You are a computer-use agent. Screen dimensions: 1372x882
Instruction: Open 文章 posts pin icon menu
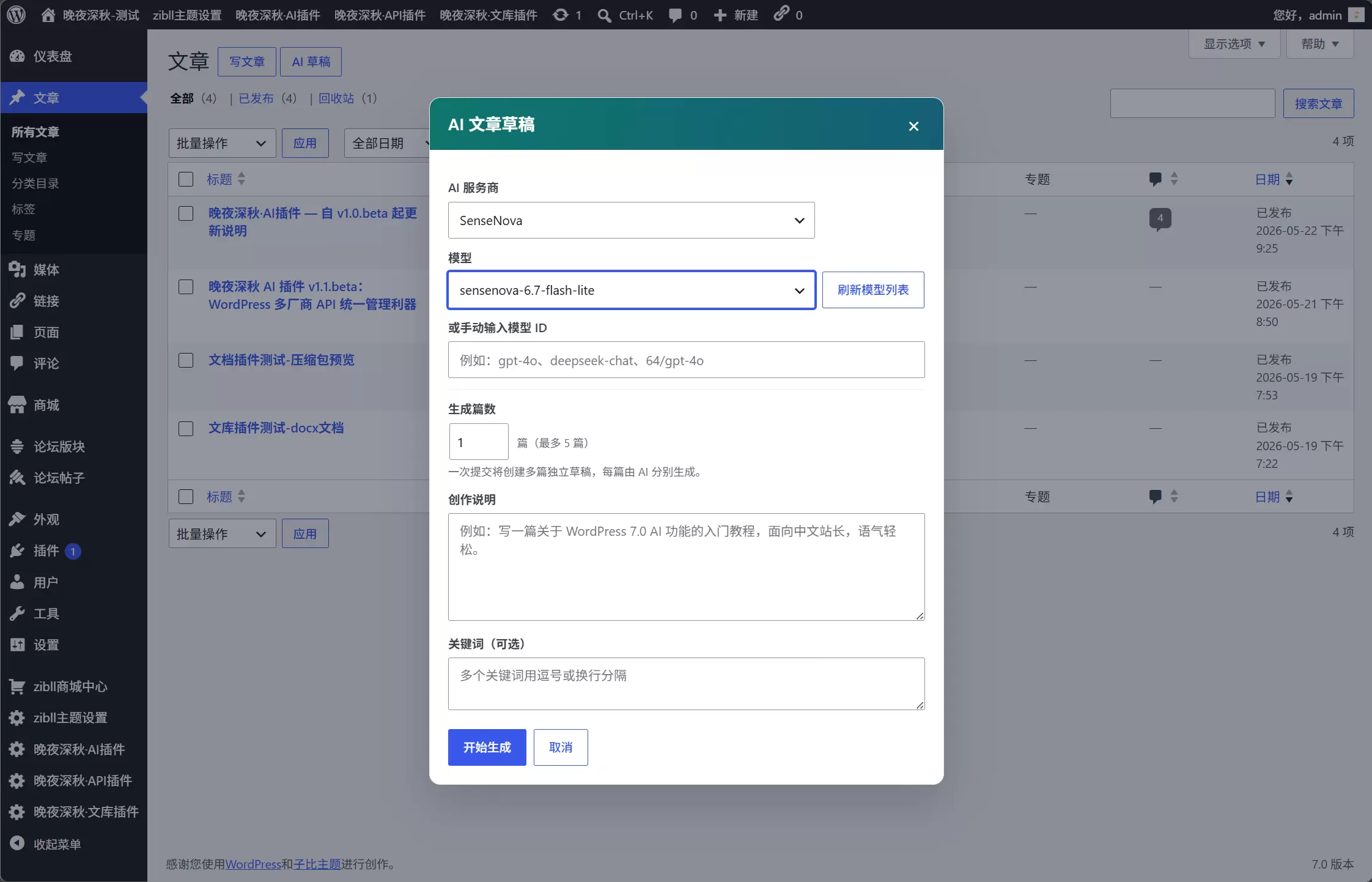(73, 97)
